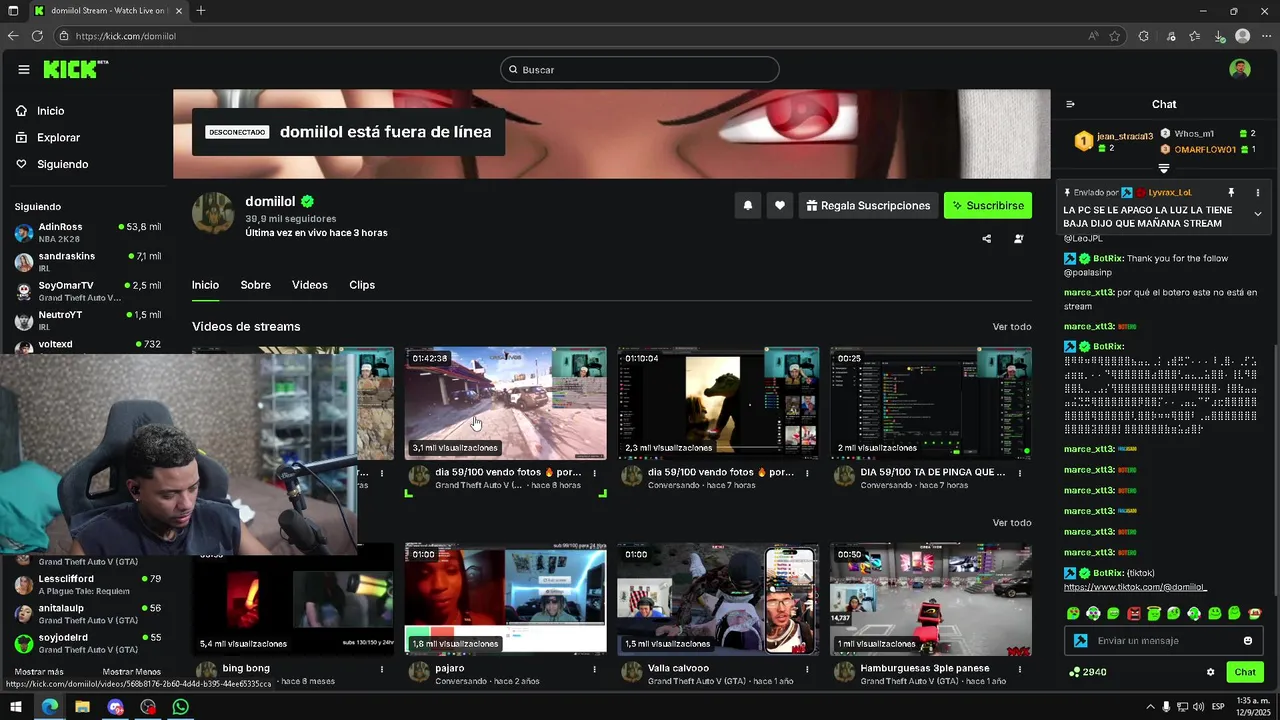The width and height of the screenshot is (1280, 720).
Task: Open 'Hamburguesas 3ple panese' clip thumbnail
Action: click(931, 599)
